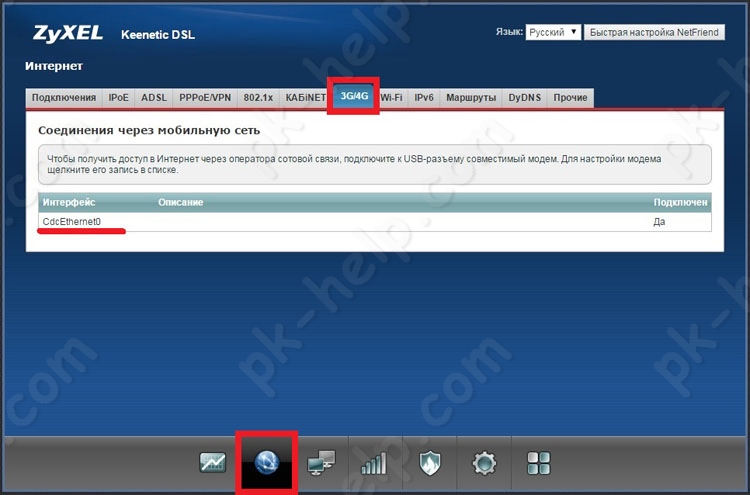
Task: Click the Описание column header
Action: coord(181,202)
